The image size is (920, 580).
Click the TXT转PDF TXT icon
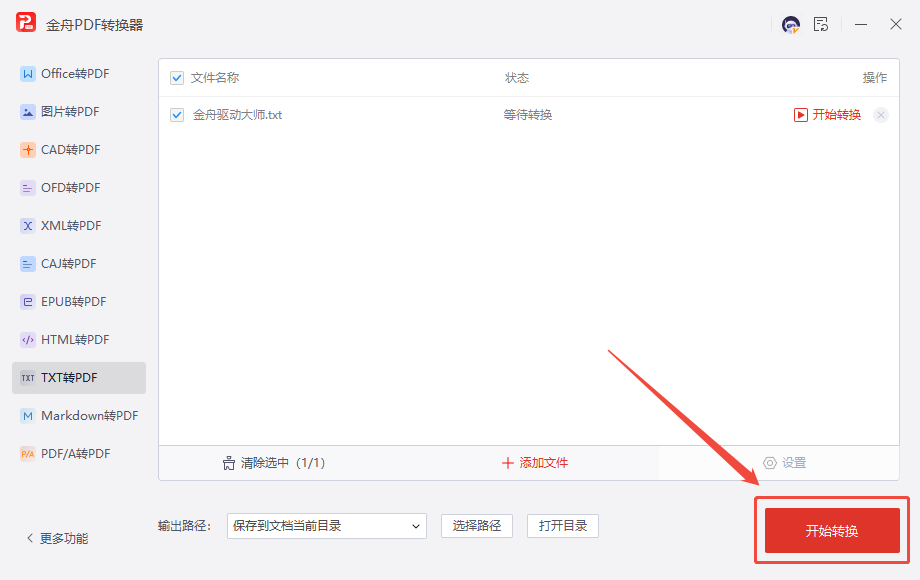click(x=28, y=378)
